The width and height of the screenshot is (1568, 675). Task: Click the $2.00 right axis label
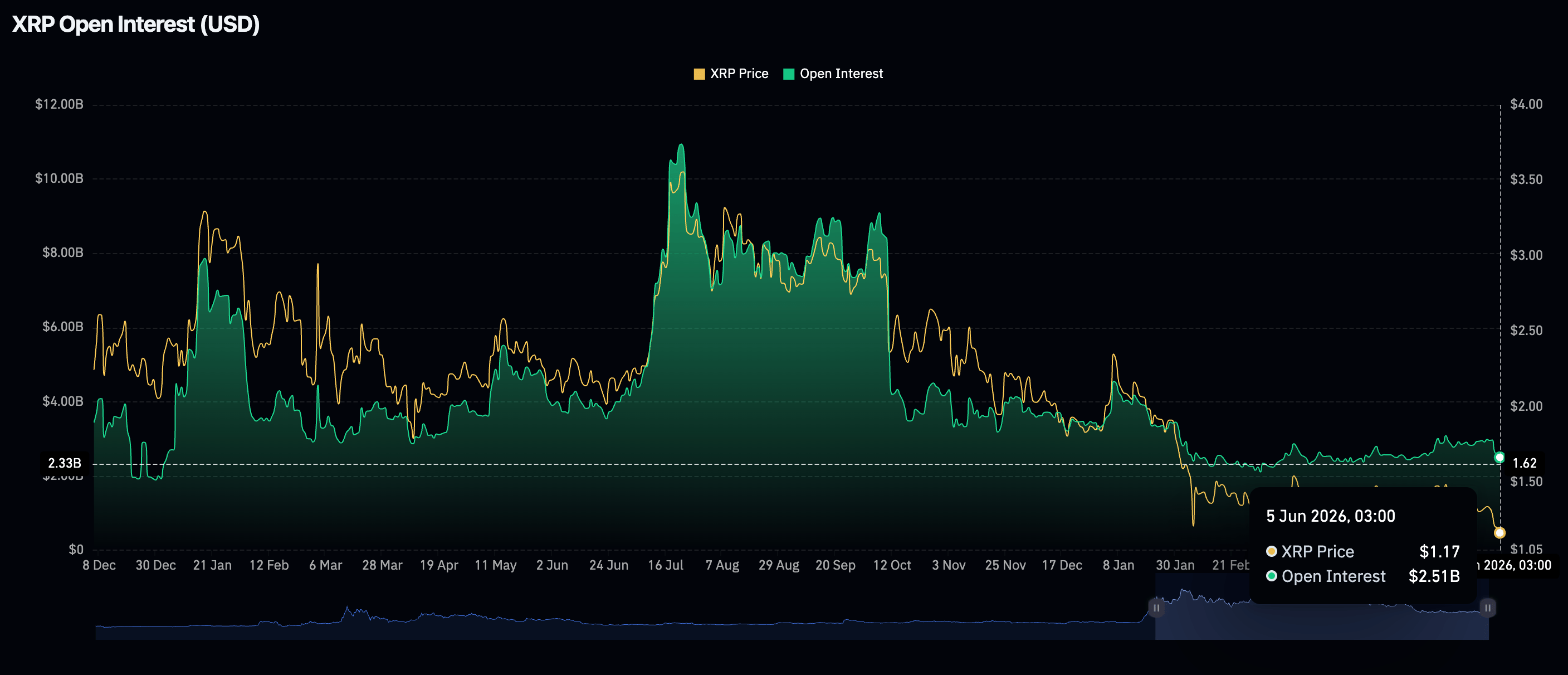1527,406
